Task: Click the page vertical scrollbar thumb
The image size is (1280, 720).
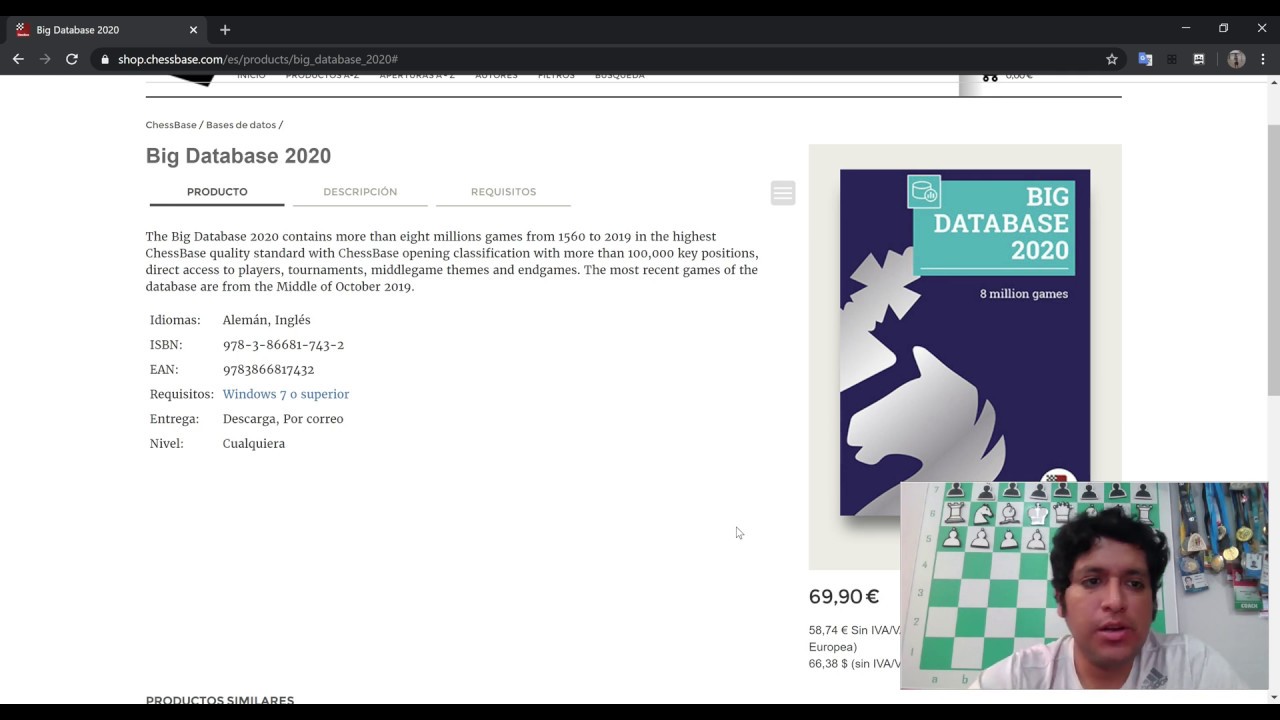Action: point(1273,260)
